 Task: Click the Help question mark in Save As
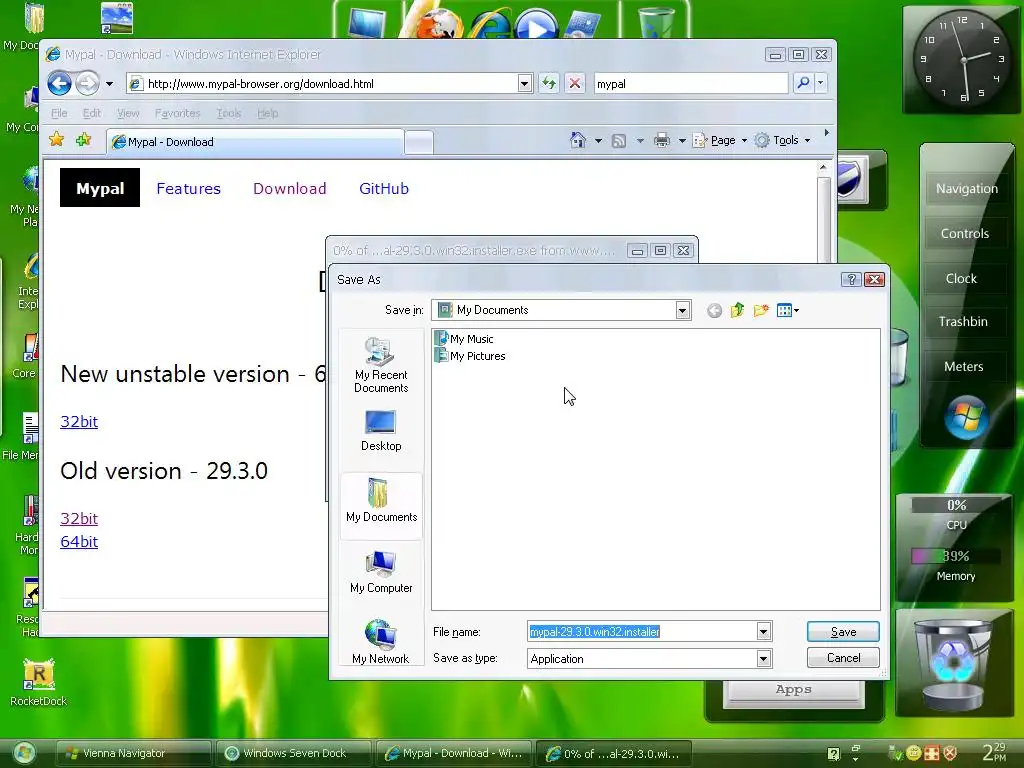[851, 280]
